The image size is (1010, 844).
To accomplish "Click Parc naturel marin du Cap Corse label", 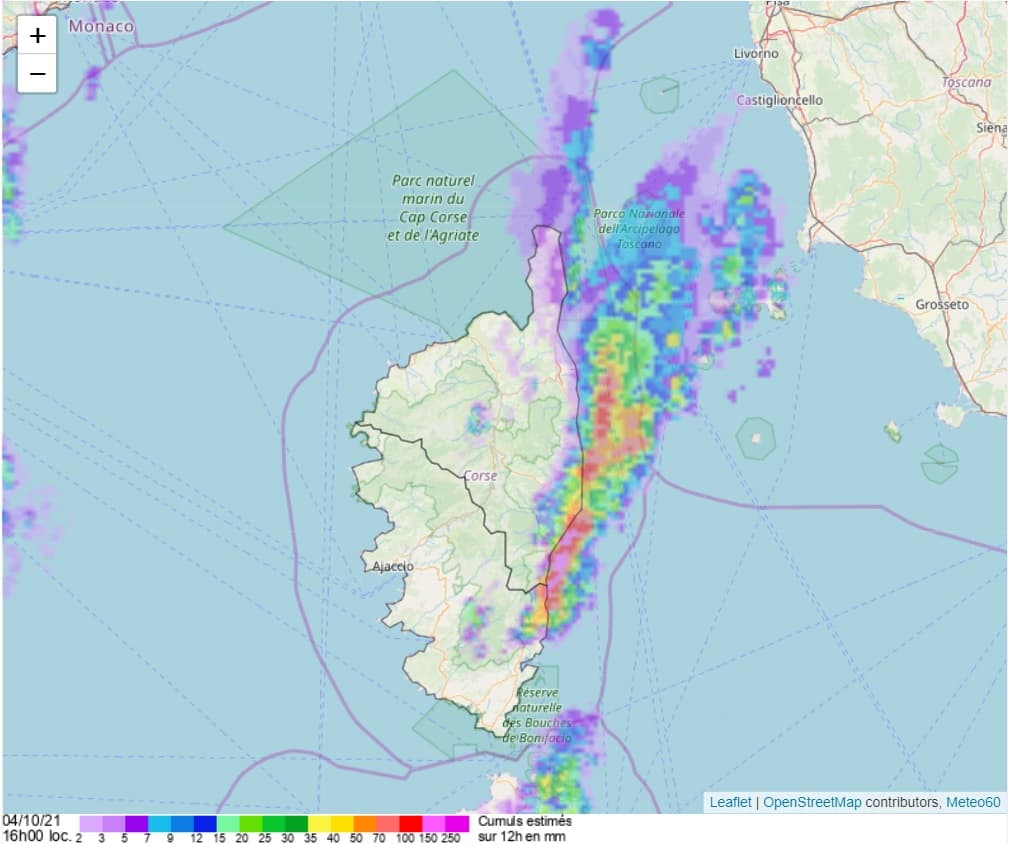I will click(432, 208).
